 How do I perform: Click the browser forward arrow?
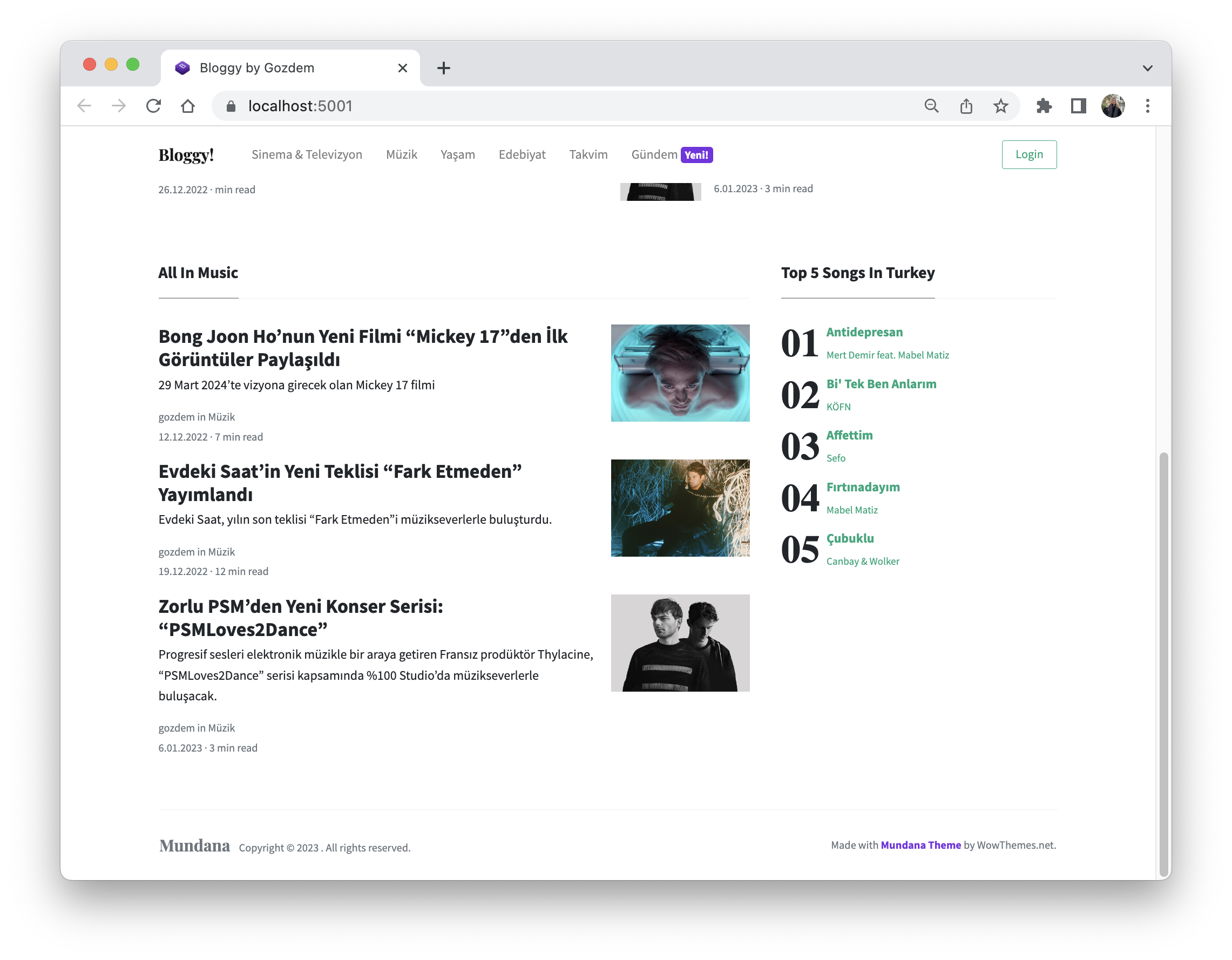click(x=118, y=106)
